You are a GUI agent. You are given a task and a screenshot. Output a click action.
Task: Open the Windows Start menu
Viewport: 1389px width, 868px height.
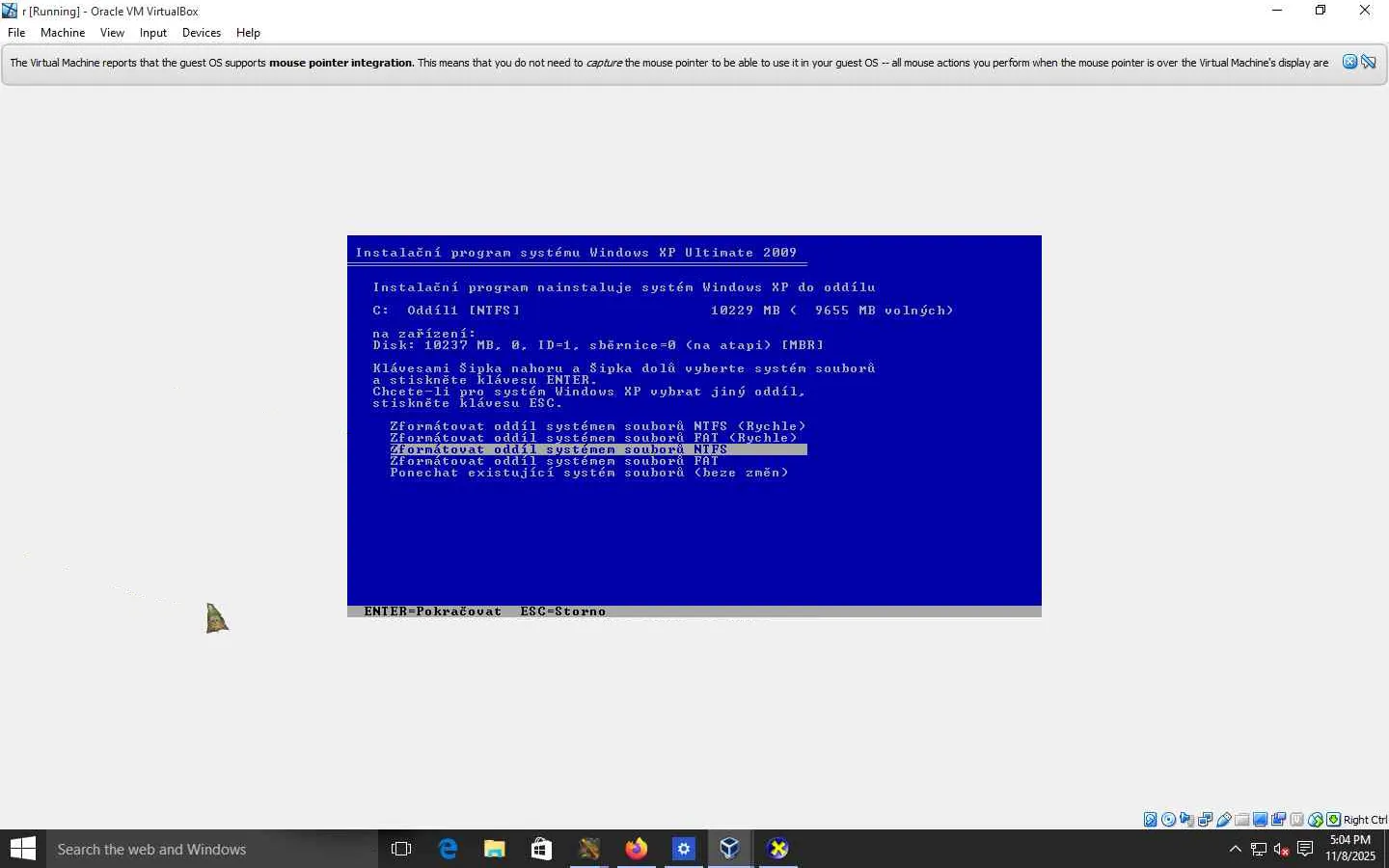coord(23,849)
